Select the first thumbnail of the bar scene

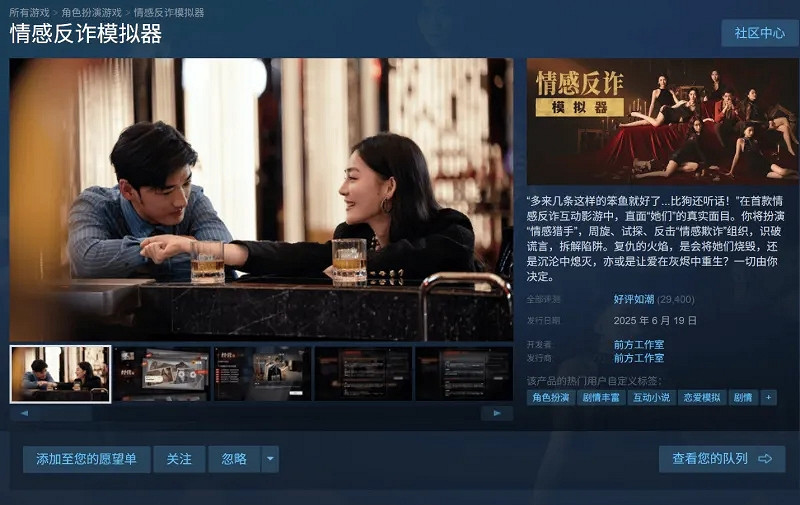click(60, 374)
